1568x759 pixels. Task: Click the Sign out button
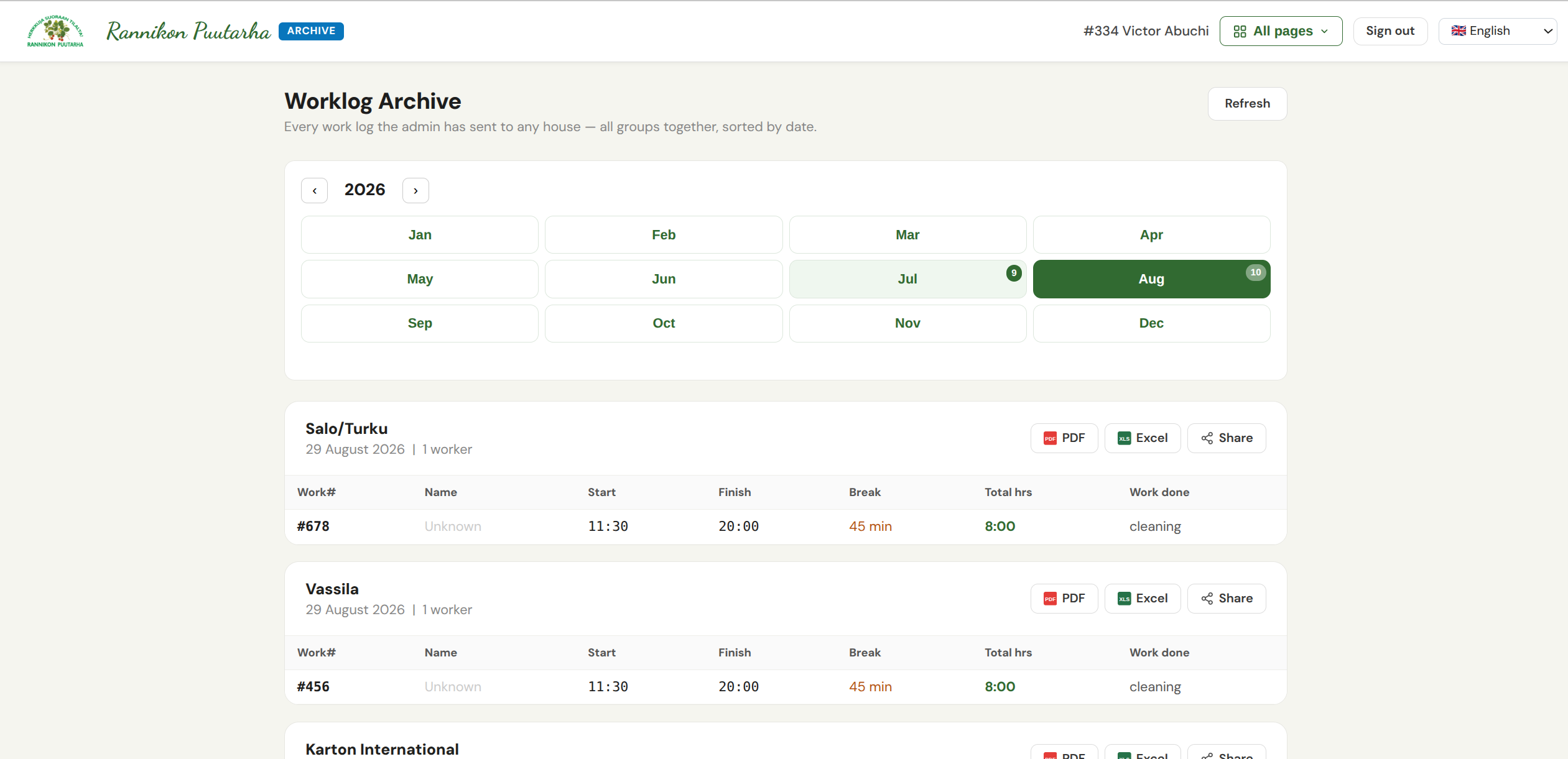click(1390, 31)
